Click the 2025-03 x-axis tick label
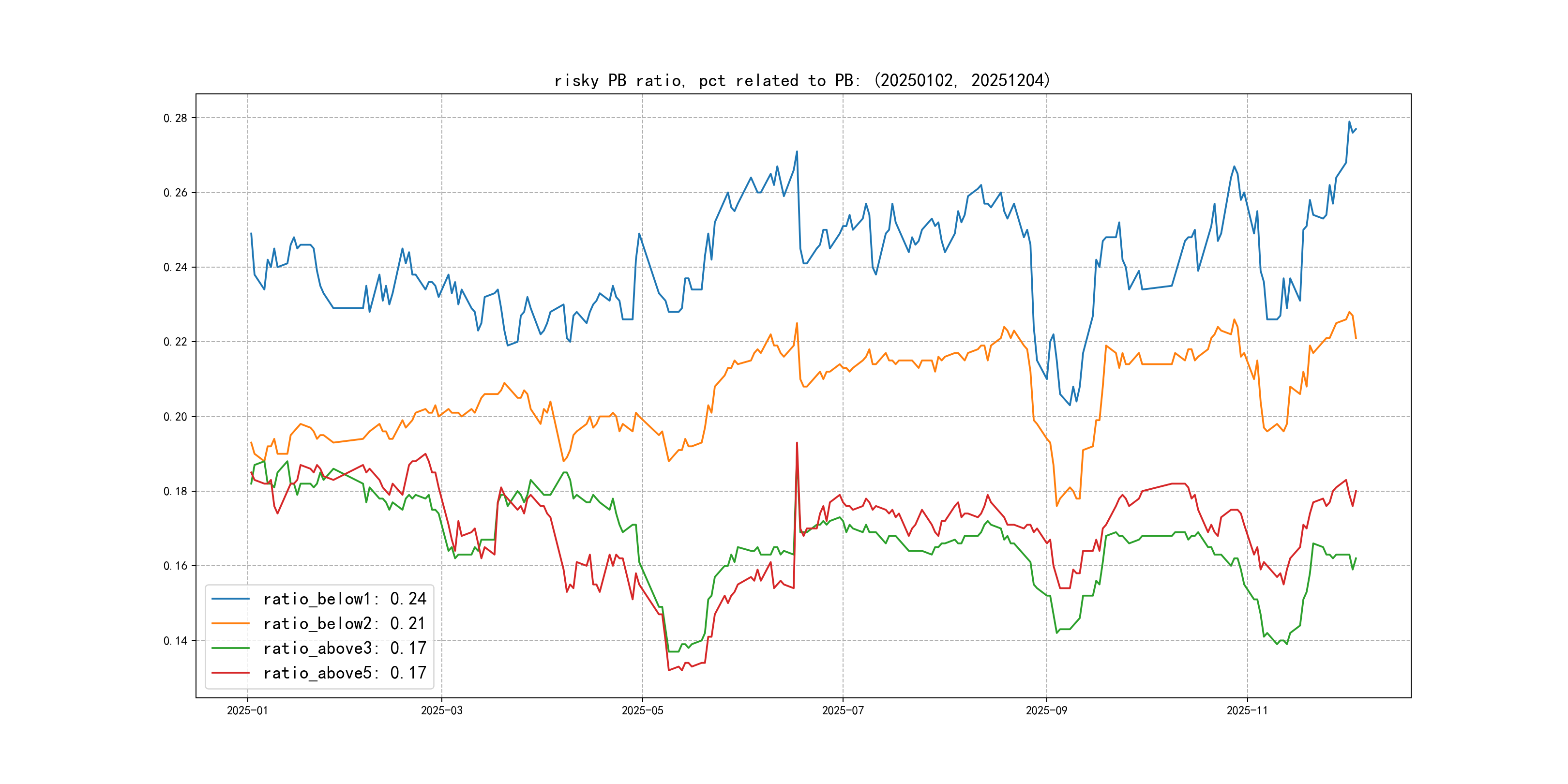The image size is (1568, 784). click(441, 710)
